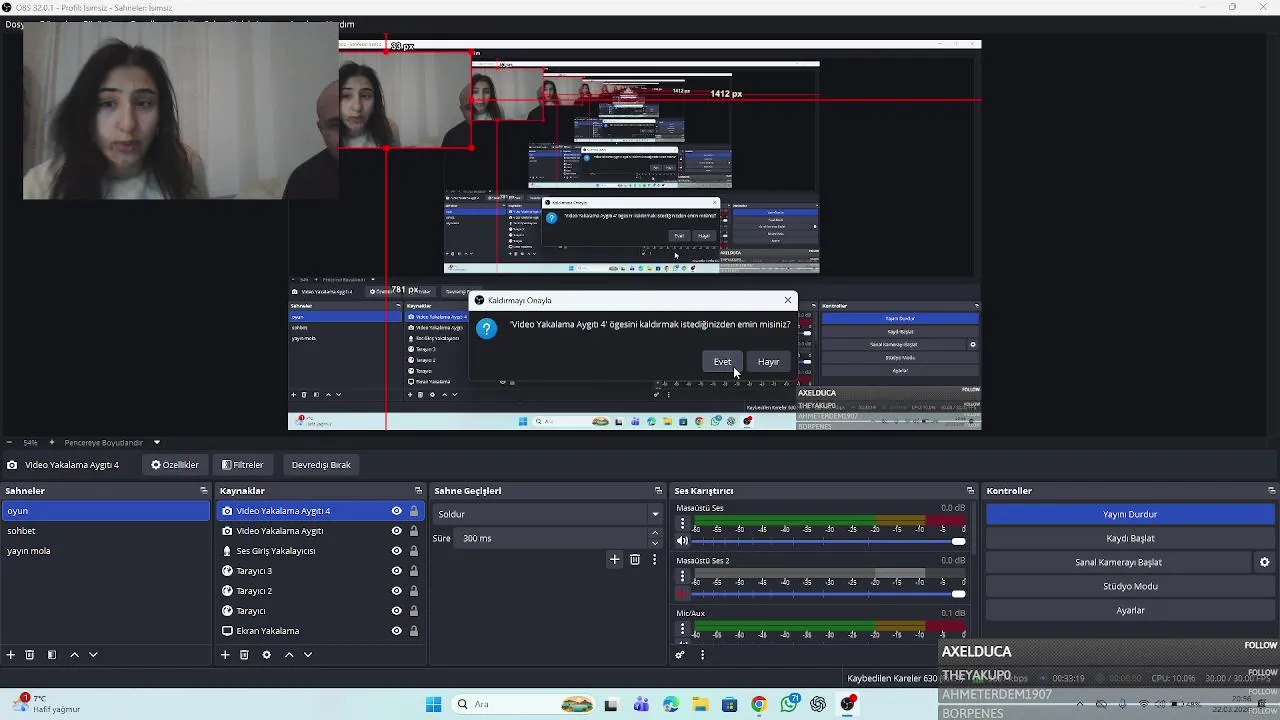This screenshot has width=1280, height=720.
Task: Move scene up with Sahneler up arrow
Action: [74, 655]
